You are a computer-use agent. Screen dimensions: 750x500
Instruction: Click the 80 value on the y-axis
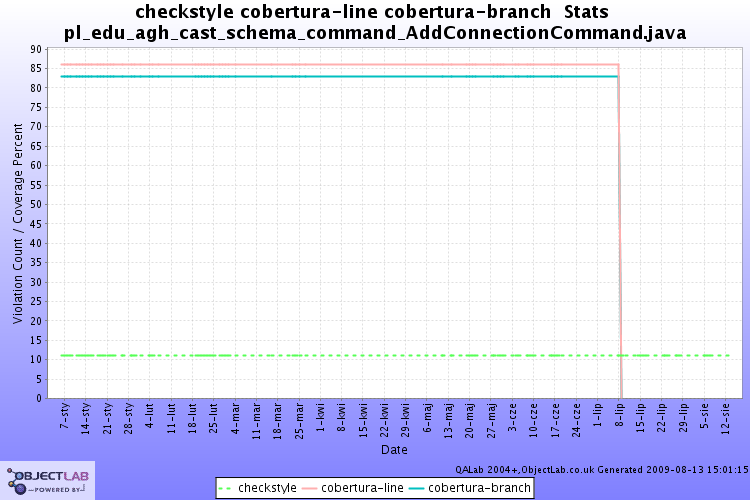tap(36, 88)
